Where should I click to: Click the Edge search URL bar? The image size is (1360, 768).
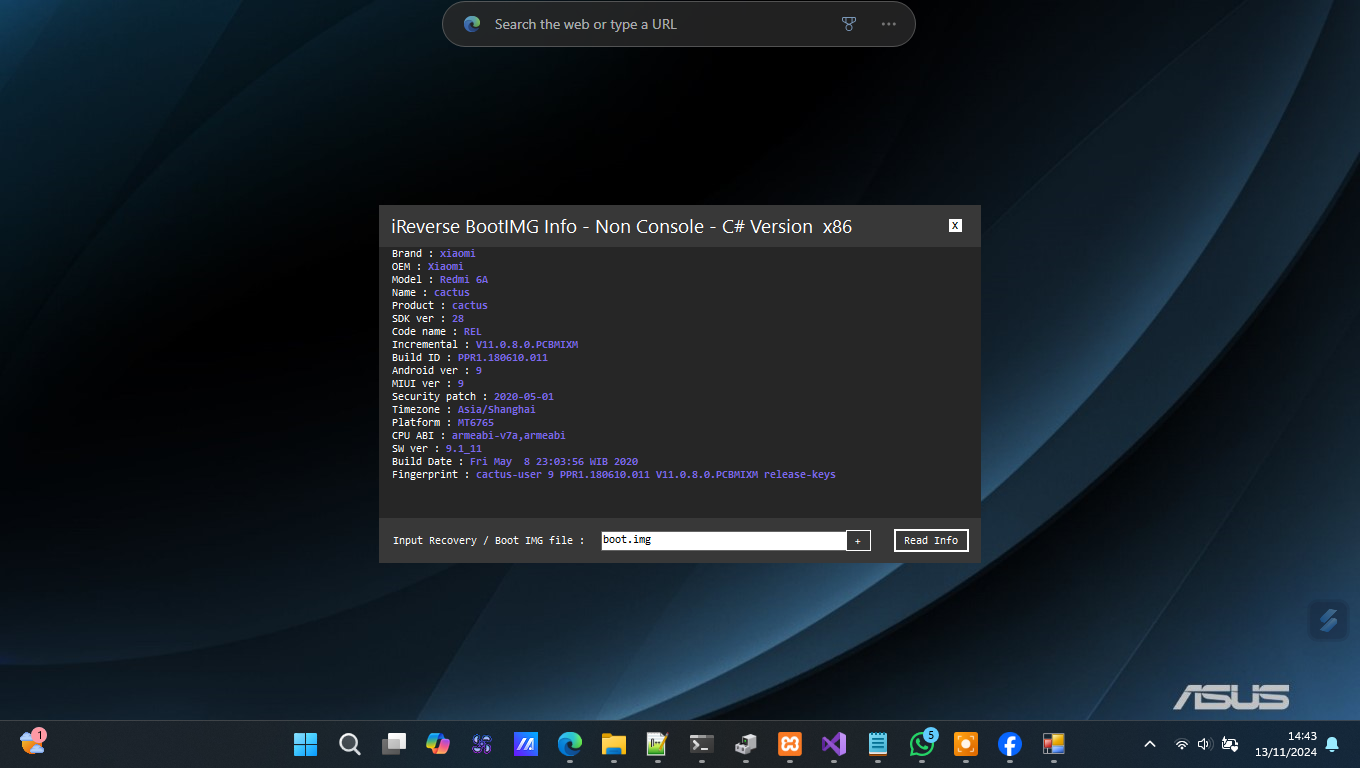point(678,24)
